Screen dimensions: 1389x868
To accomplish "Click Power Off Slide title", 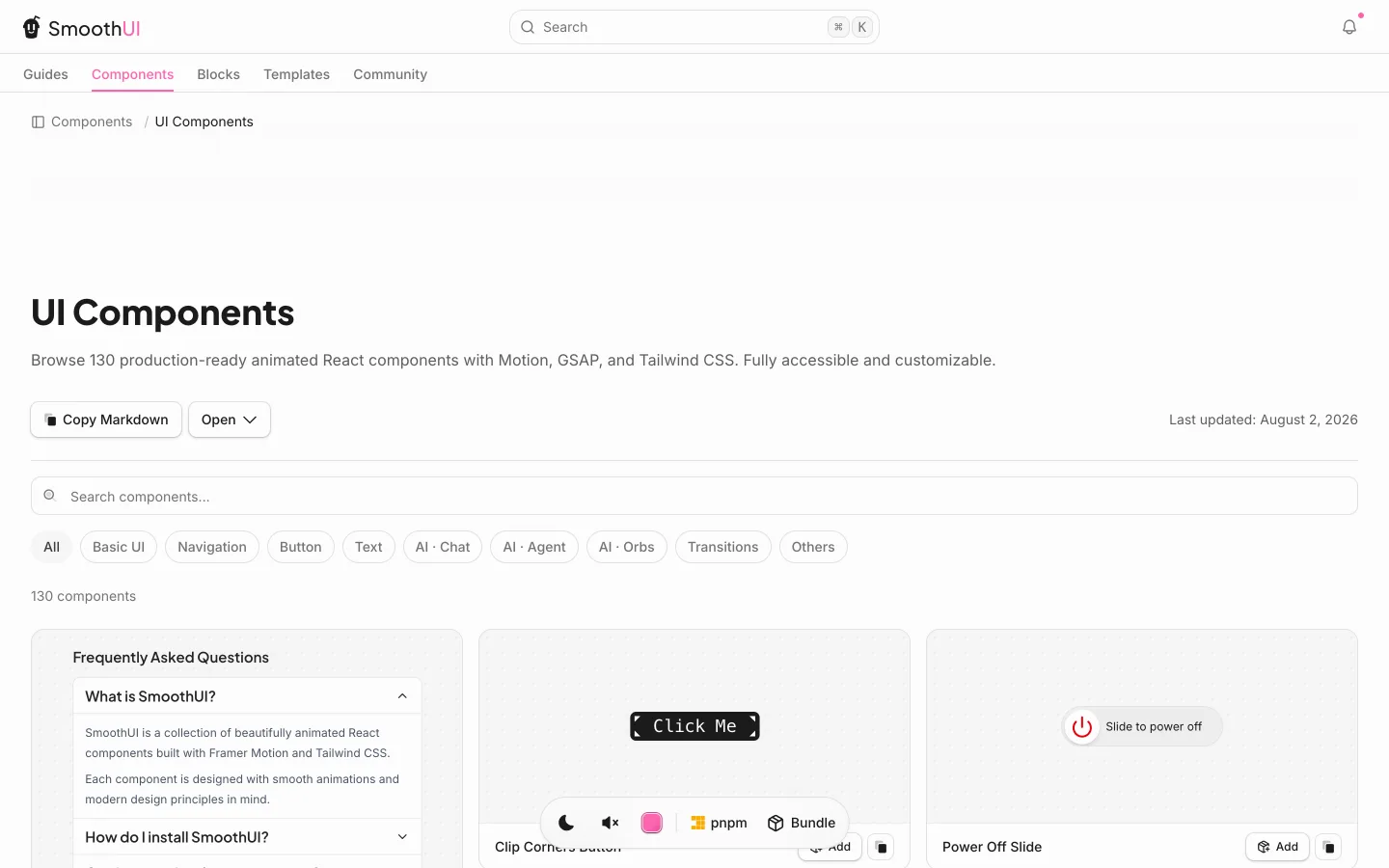I will point(992,847).
